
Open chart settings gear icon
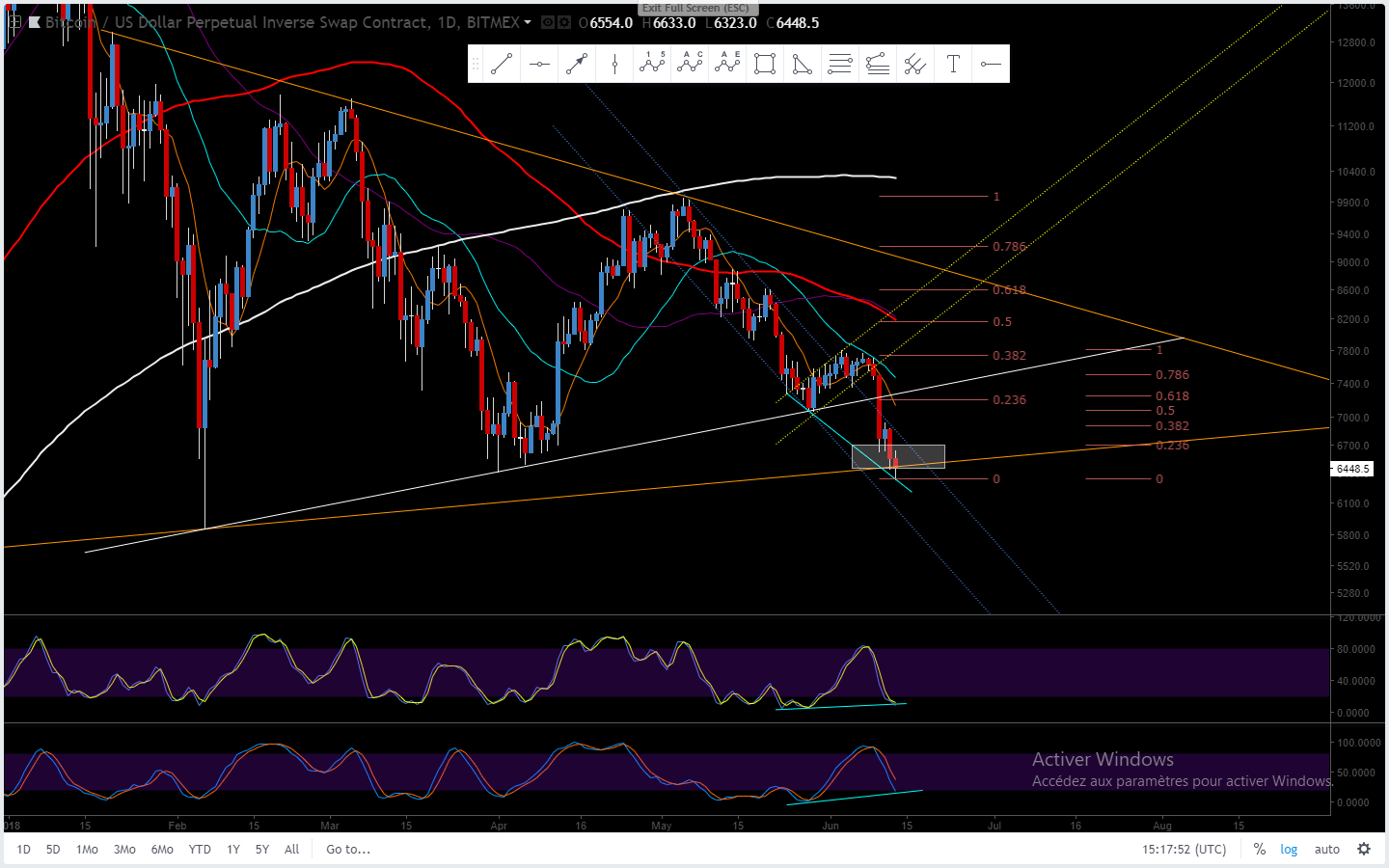point(1364,850)
